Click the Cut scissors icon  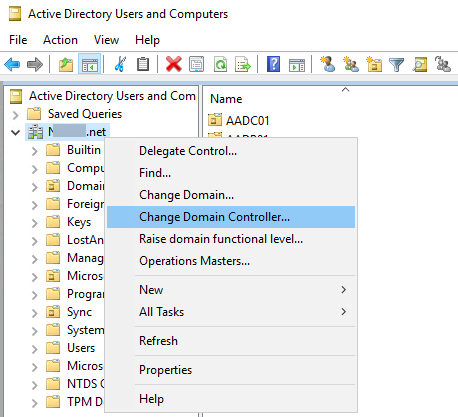point(120,64)
